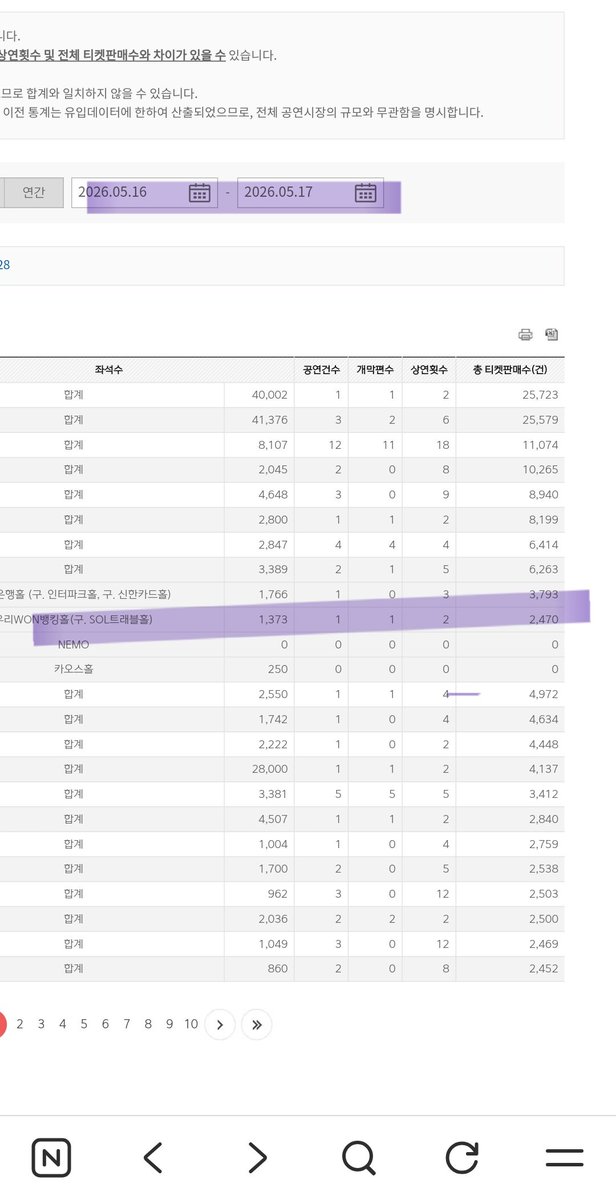Image resolution: width=616 pixels, height=1200 pixels.
Task: Click the Excel export icon above the table
Action: coord(551,335)
